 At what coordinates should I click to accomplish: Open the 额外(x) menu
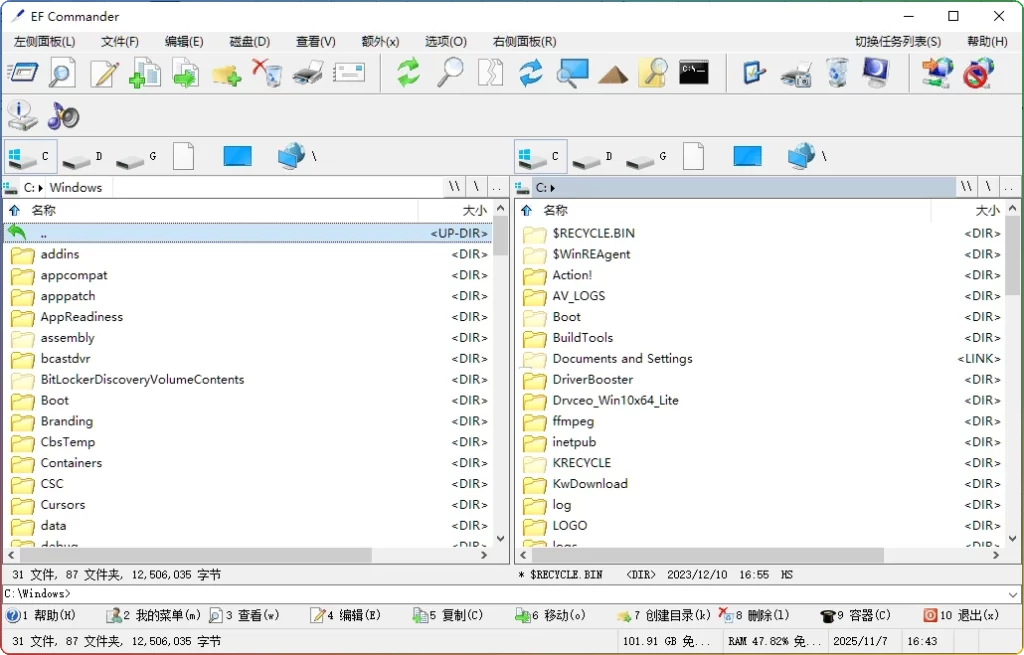pyautogui.click(x=378, y=41)
